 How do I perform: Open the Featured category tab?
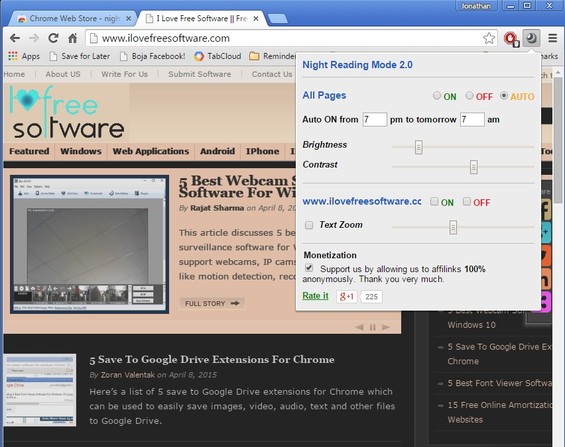(x=29, y=151)
